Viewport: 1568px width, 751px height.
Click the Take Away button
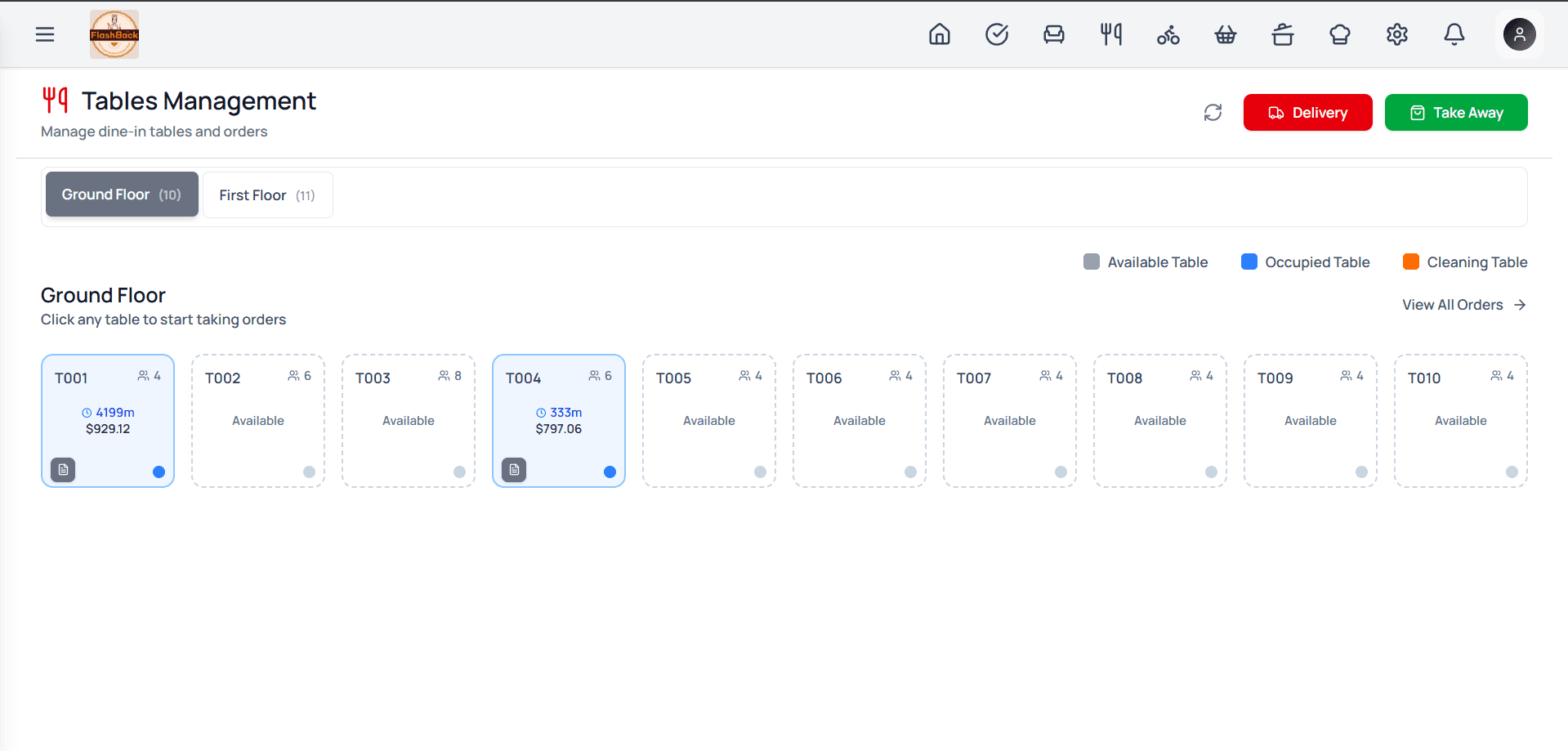point(1456,113)
